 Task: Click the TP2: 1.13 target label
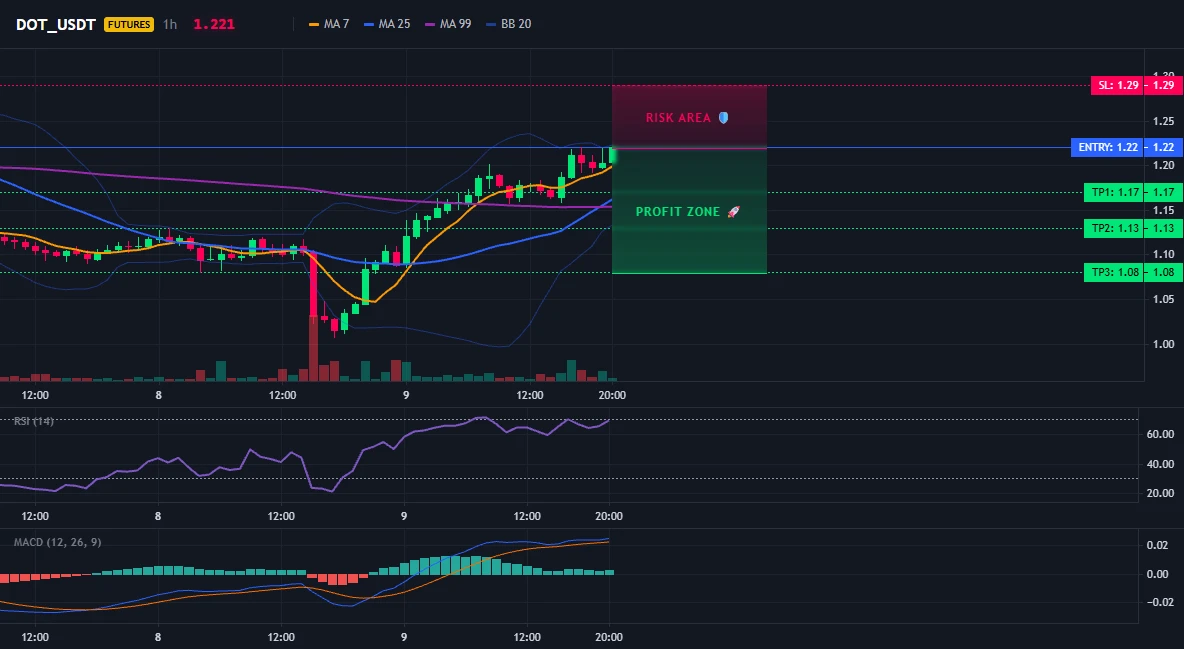click(x=1115, y=228)
